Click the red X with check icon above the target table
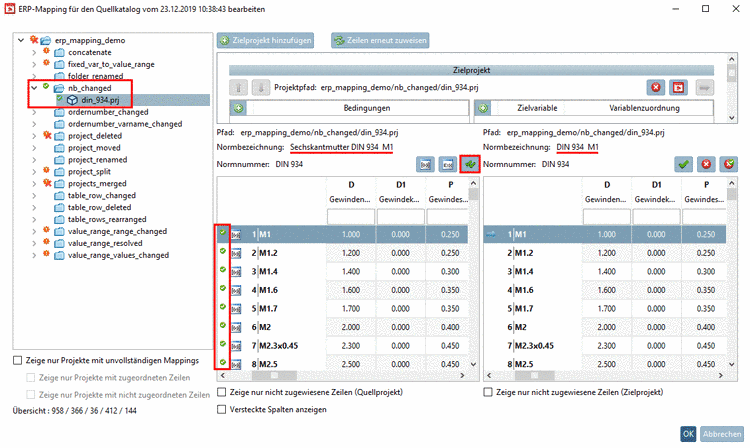Image resolution: width=750 pixels, height=448 pixels. coord(728,164)
